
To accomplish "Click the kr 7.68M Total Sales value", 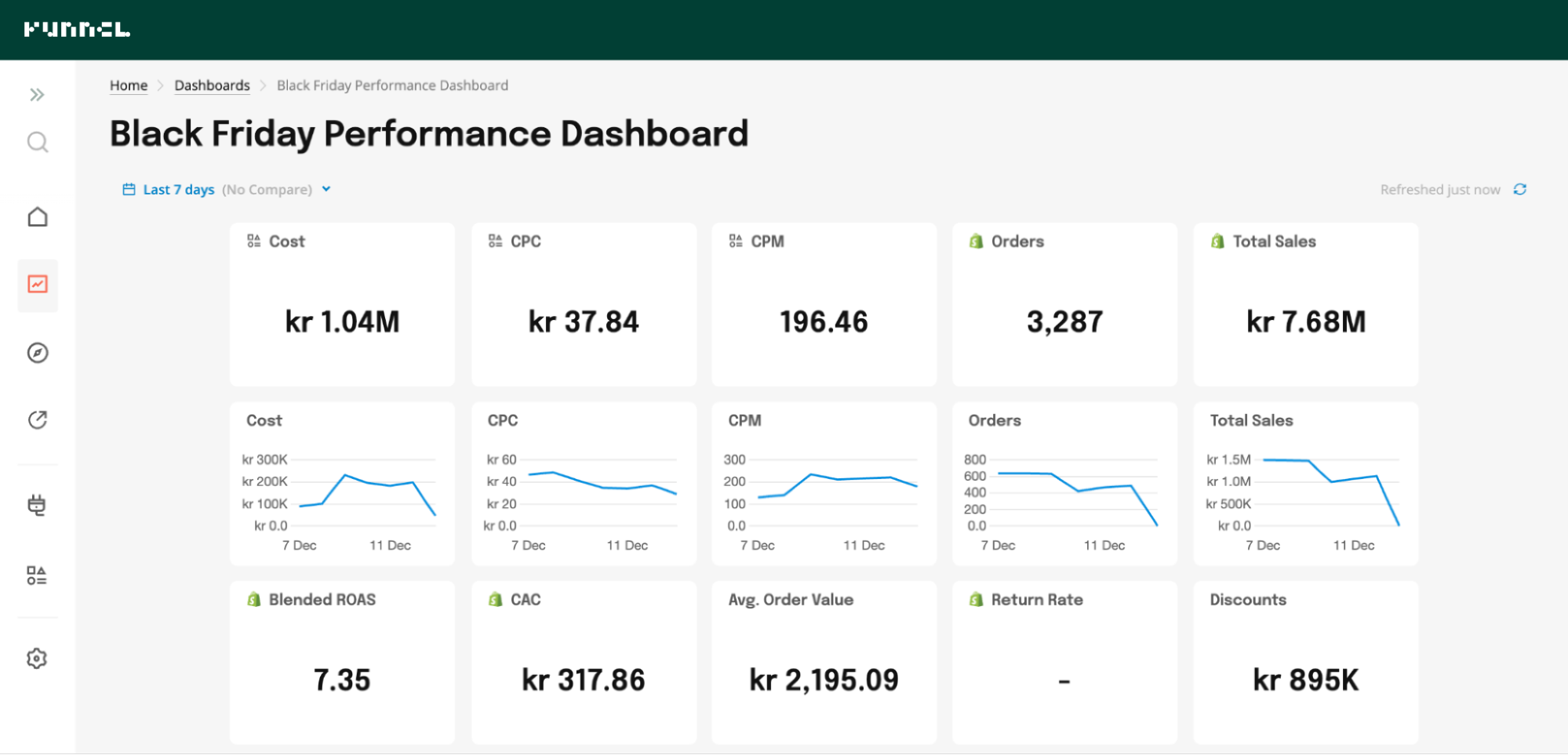I will pos(1306,321).
